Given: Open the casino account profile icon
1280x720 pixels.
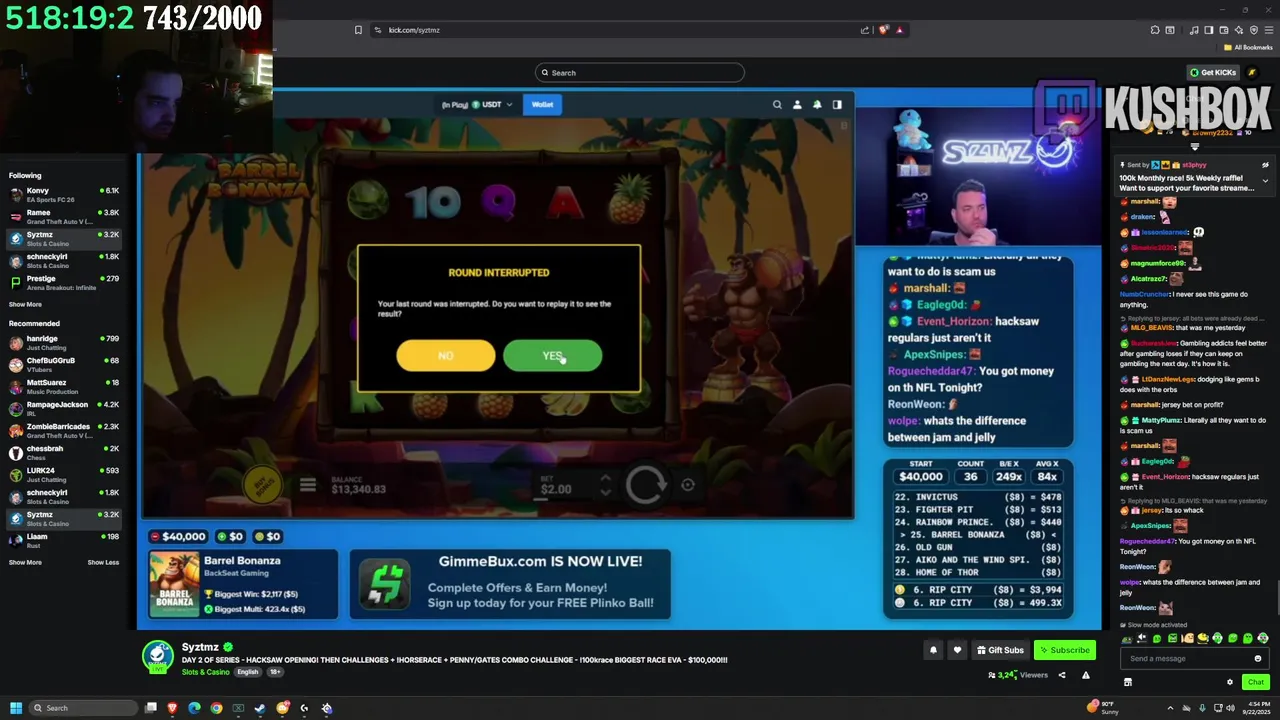Looking at the screenshot, I should [797, 104].
